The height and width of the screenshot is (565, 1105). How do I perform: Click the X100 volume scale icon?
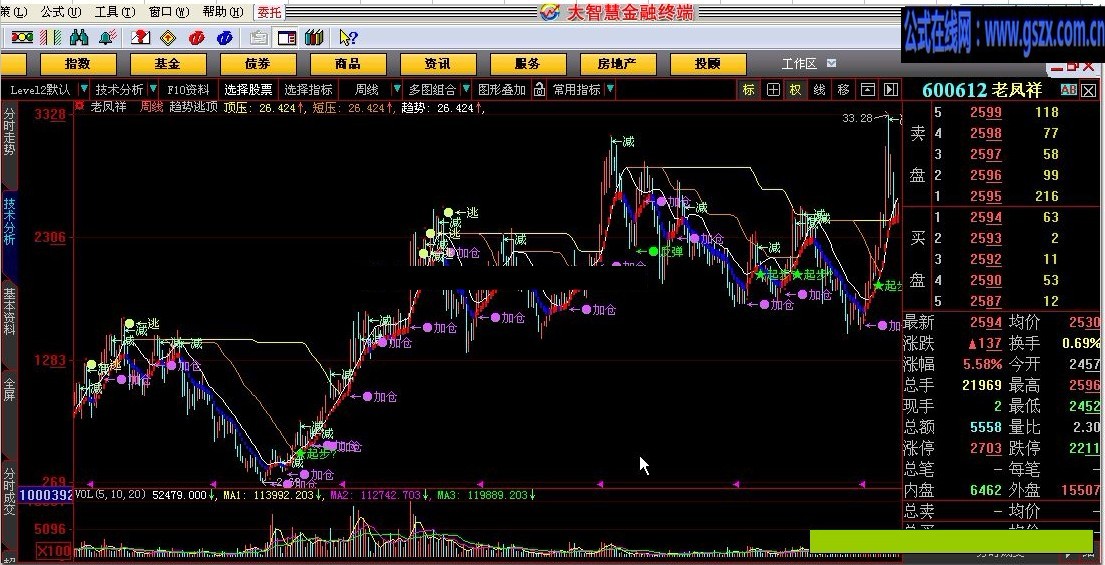point(53,550)
